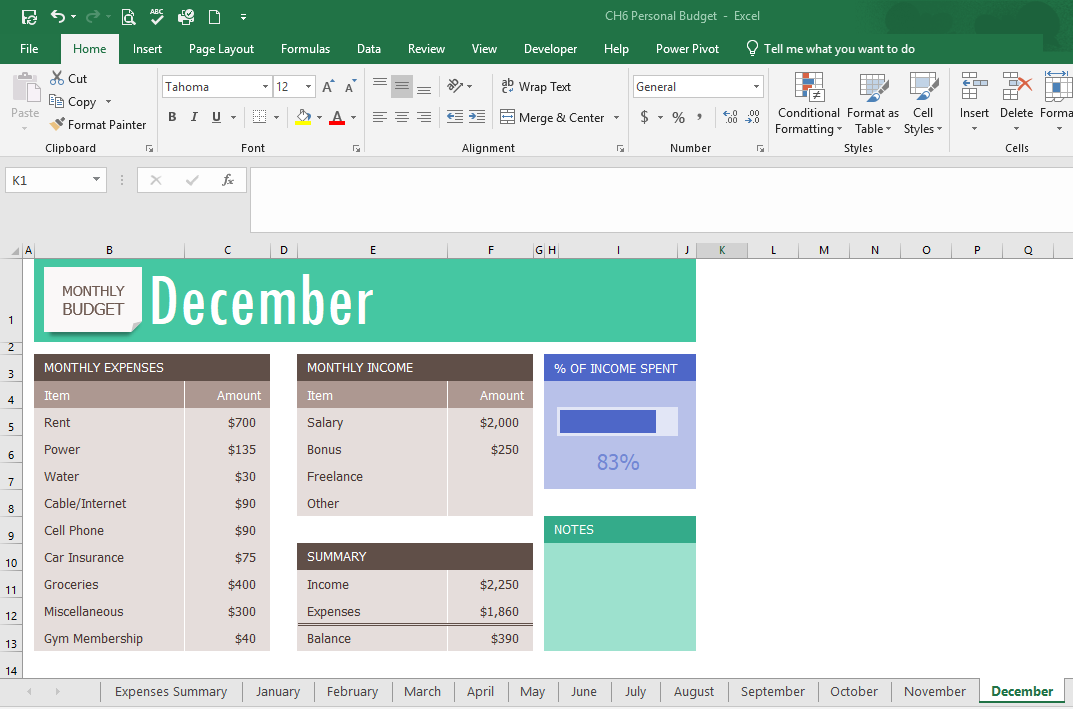
Task: Toggle Italic formatting
Action: pos(194,118)
